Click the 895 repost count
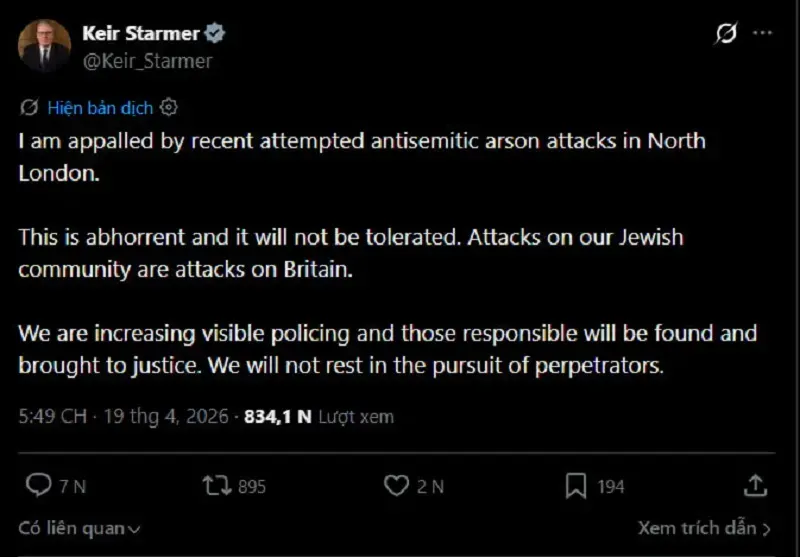 pos(252,487)
